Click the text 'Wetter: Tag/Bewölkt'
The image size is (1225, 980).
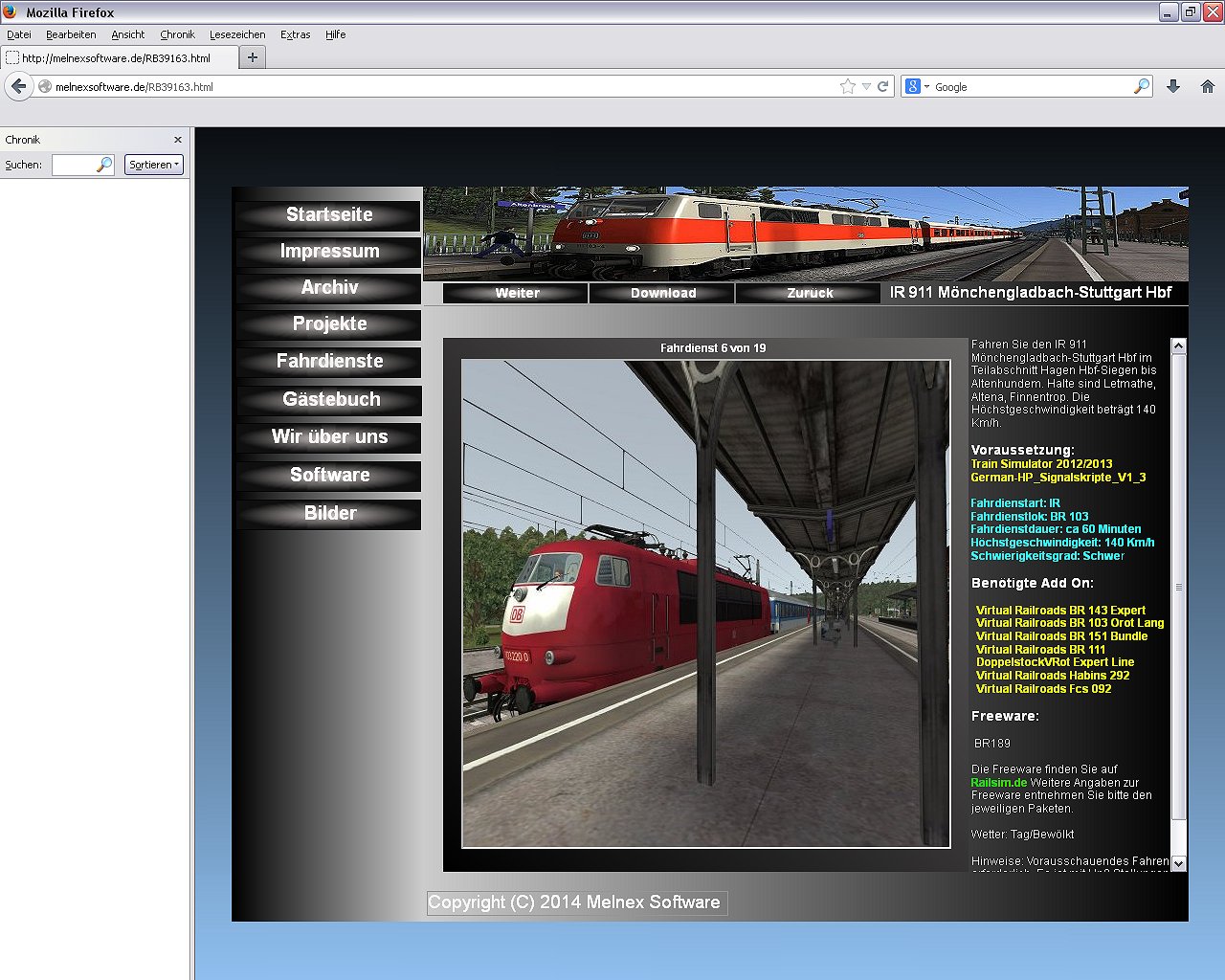(x=1022, y=835)
